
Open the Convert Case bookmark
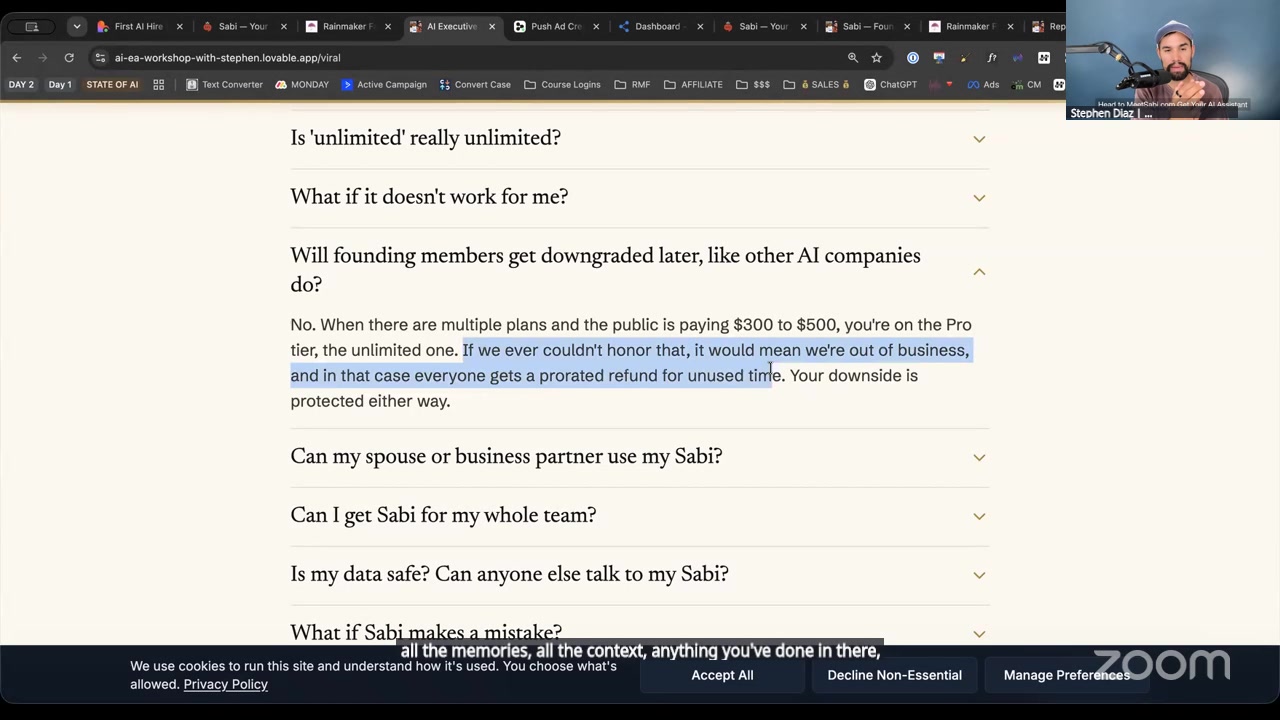pyautogui.click(x=475, y=85)
